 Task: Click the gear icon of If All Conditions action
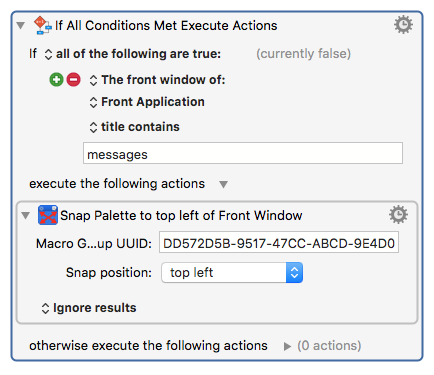click(x=403, y=25)
